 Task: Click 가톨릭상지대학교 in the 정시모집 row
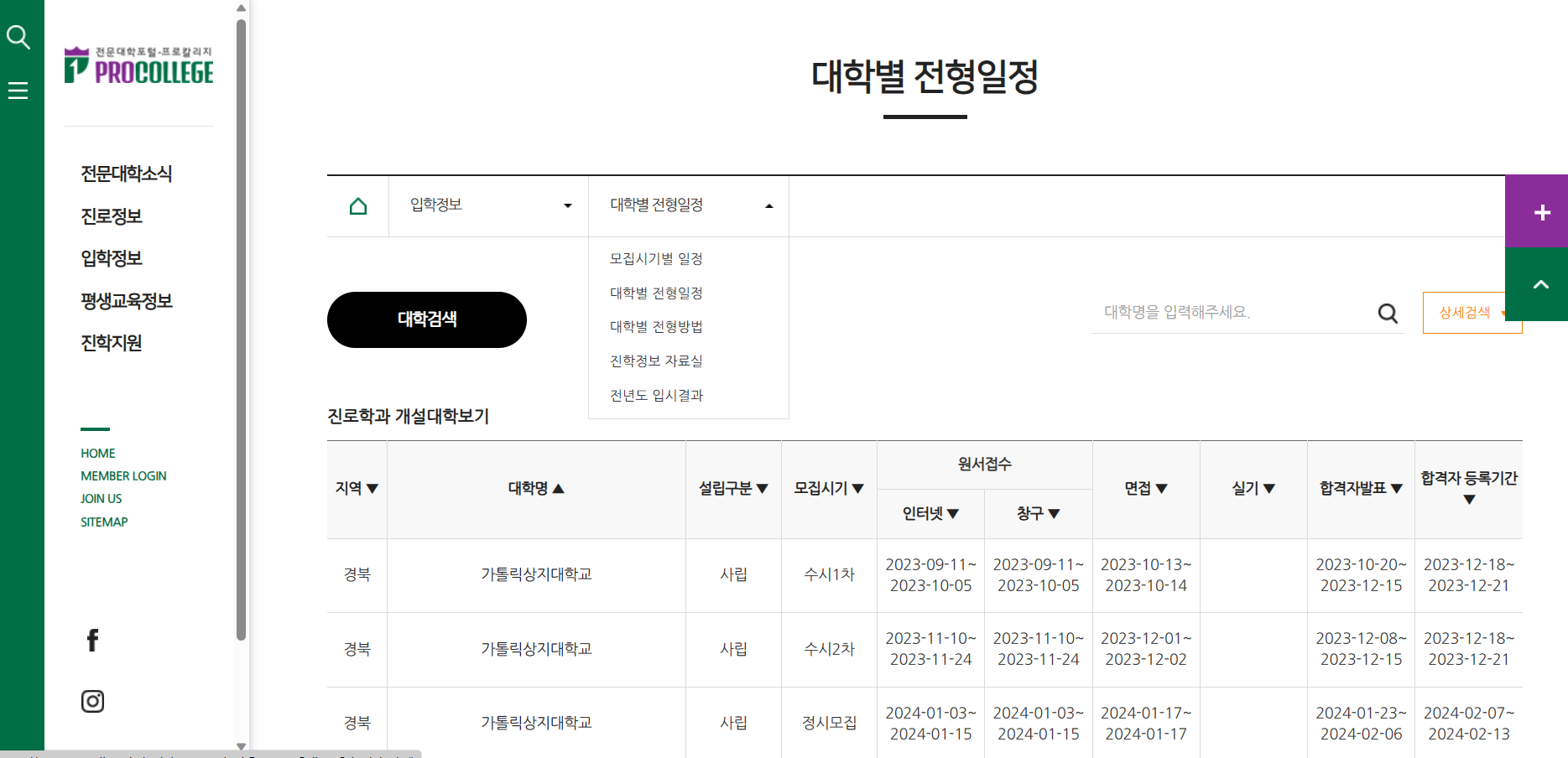[x=536, y=723]
